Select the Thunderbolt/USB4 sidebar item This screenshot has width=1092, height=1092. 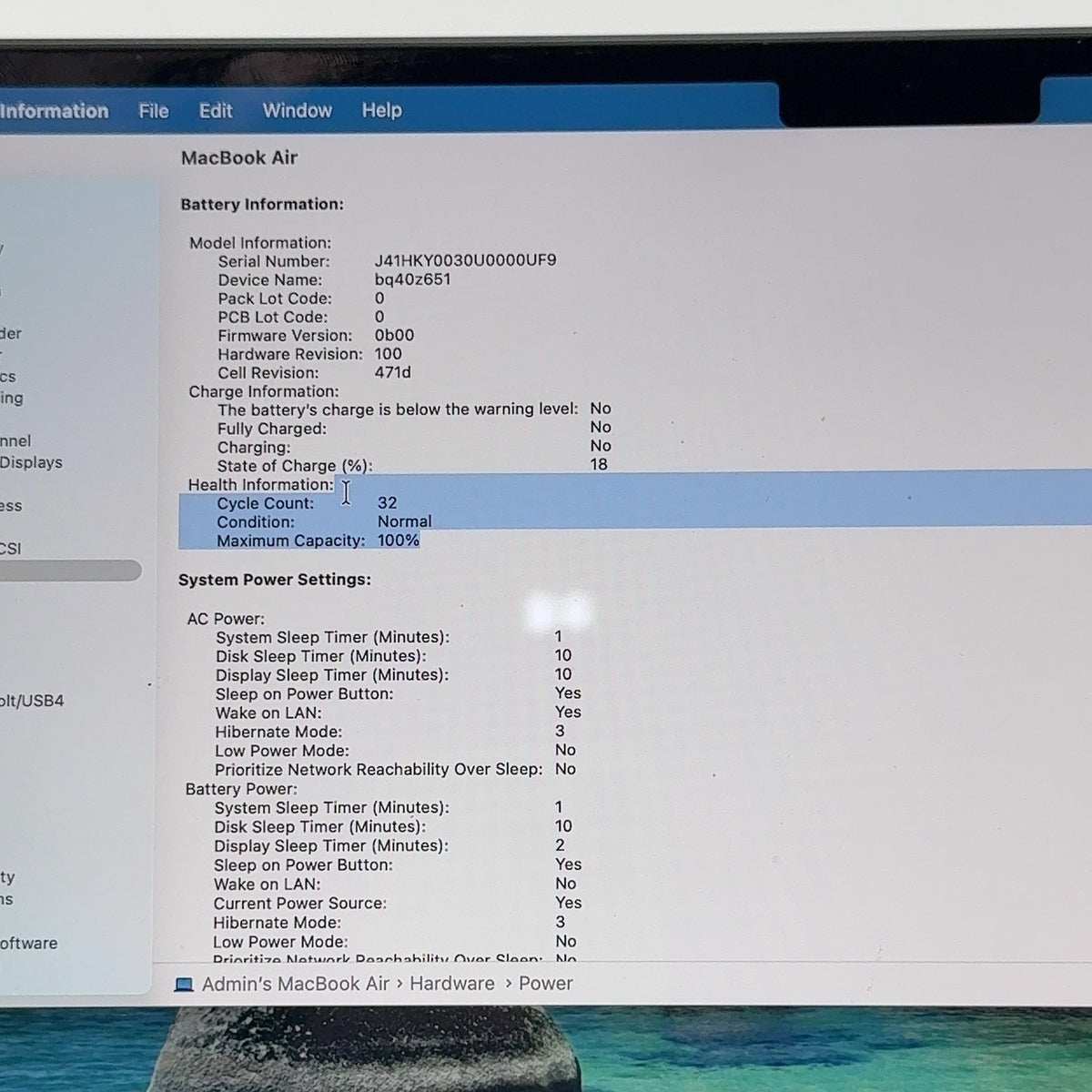[x=32, y=701]
